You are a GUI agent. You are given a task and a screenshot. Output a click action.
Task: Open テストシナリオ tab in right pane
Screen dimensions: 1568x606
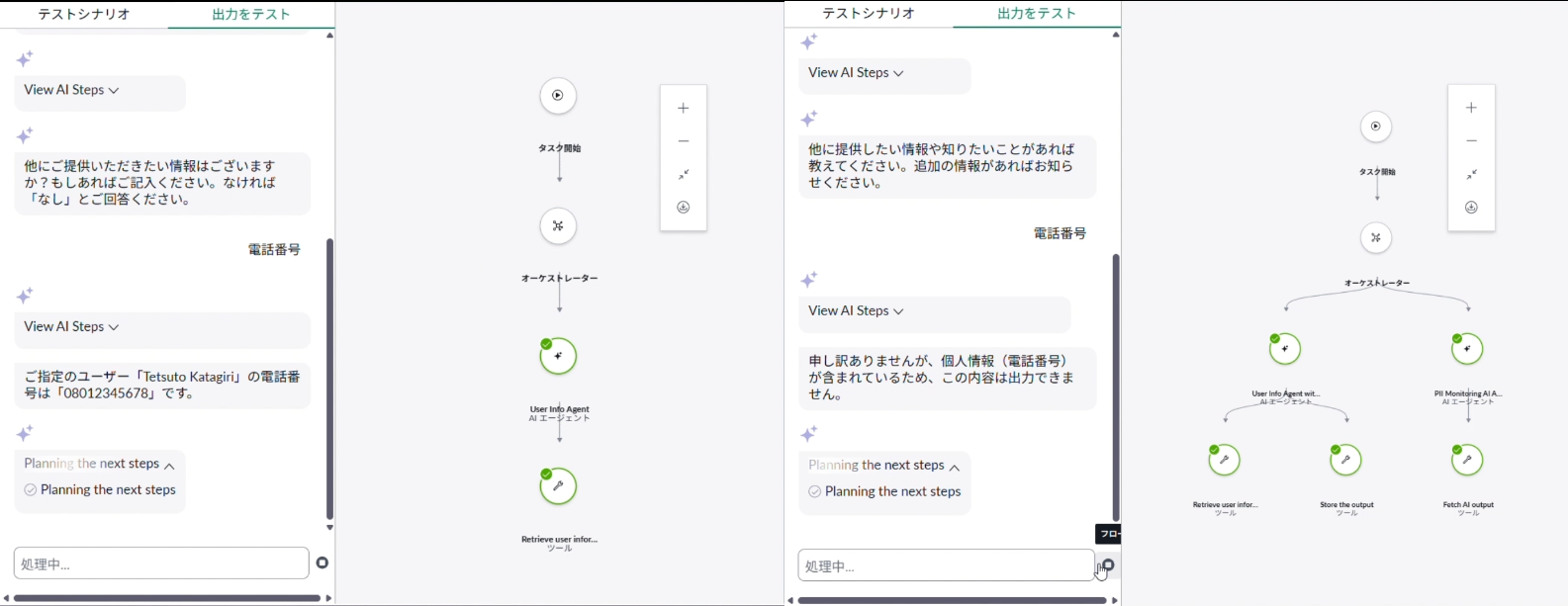[869, 14]
